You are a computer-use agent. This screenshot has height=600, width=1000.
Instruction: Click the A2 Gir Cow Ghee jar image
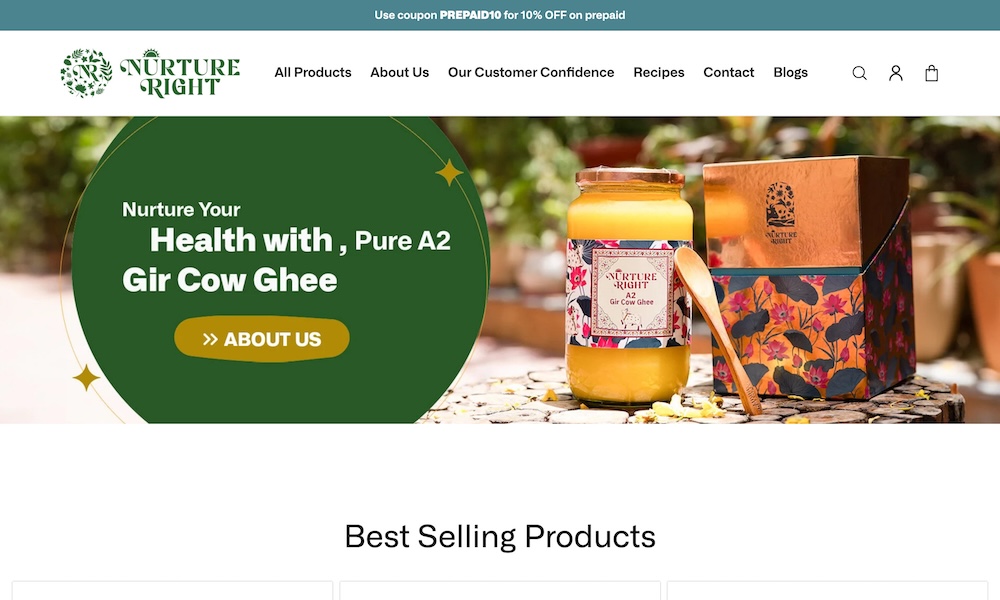click(628, 287)
